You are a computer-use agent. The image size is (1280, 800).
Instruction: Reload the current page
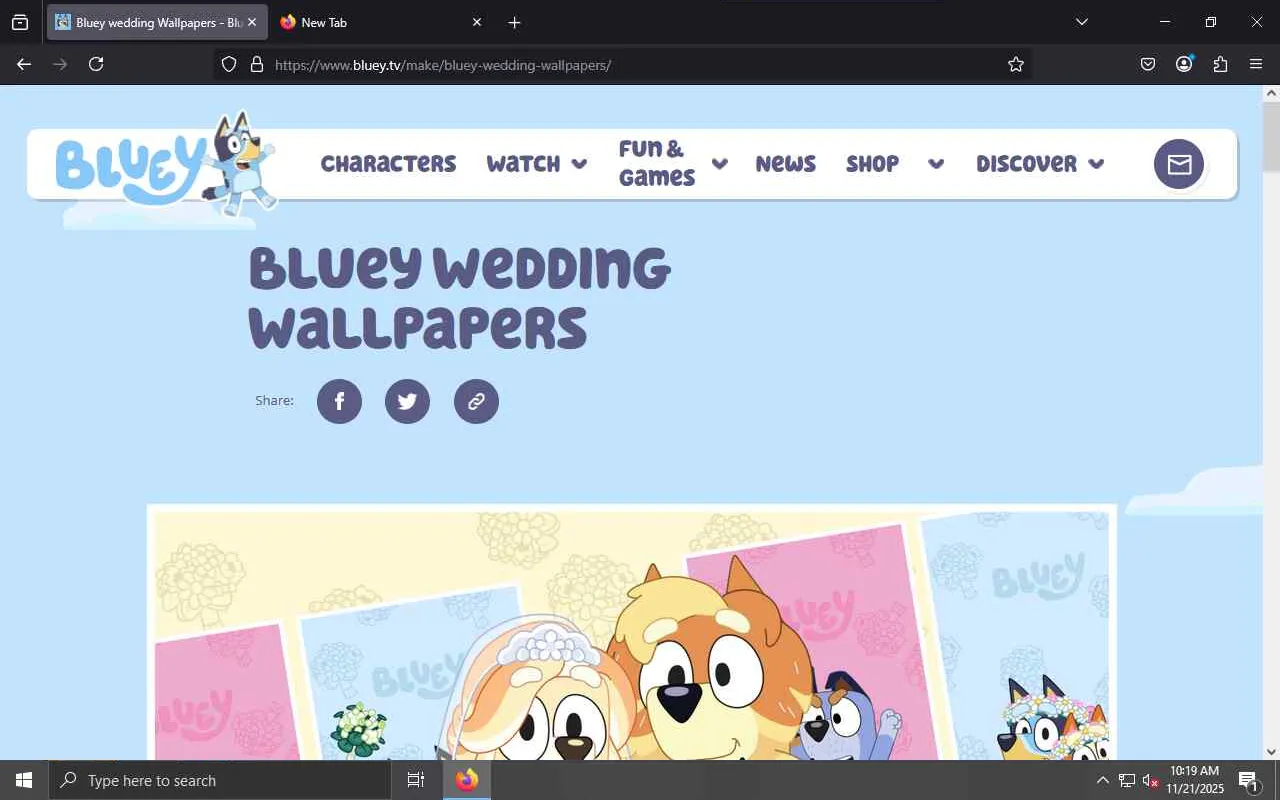(x=96, y=64)
